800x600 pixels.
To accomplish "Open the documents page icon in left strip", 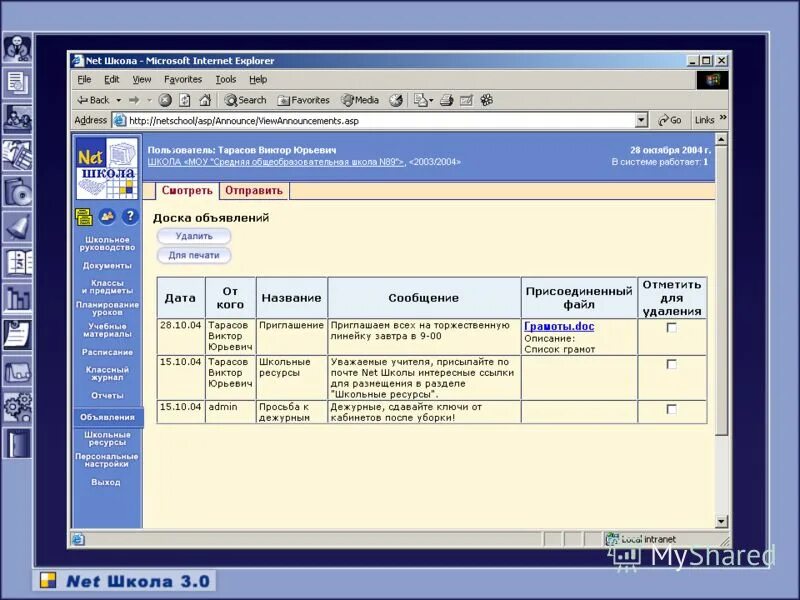I will [x=17, y=83].
